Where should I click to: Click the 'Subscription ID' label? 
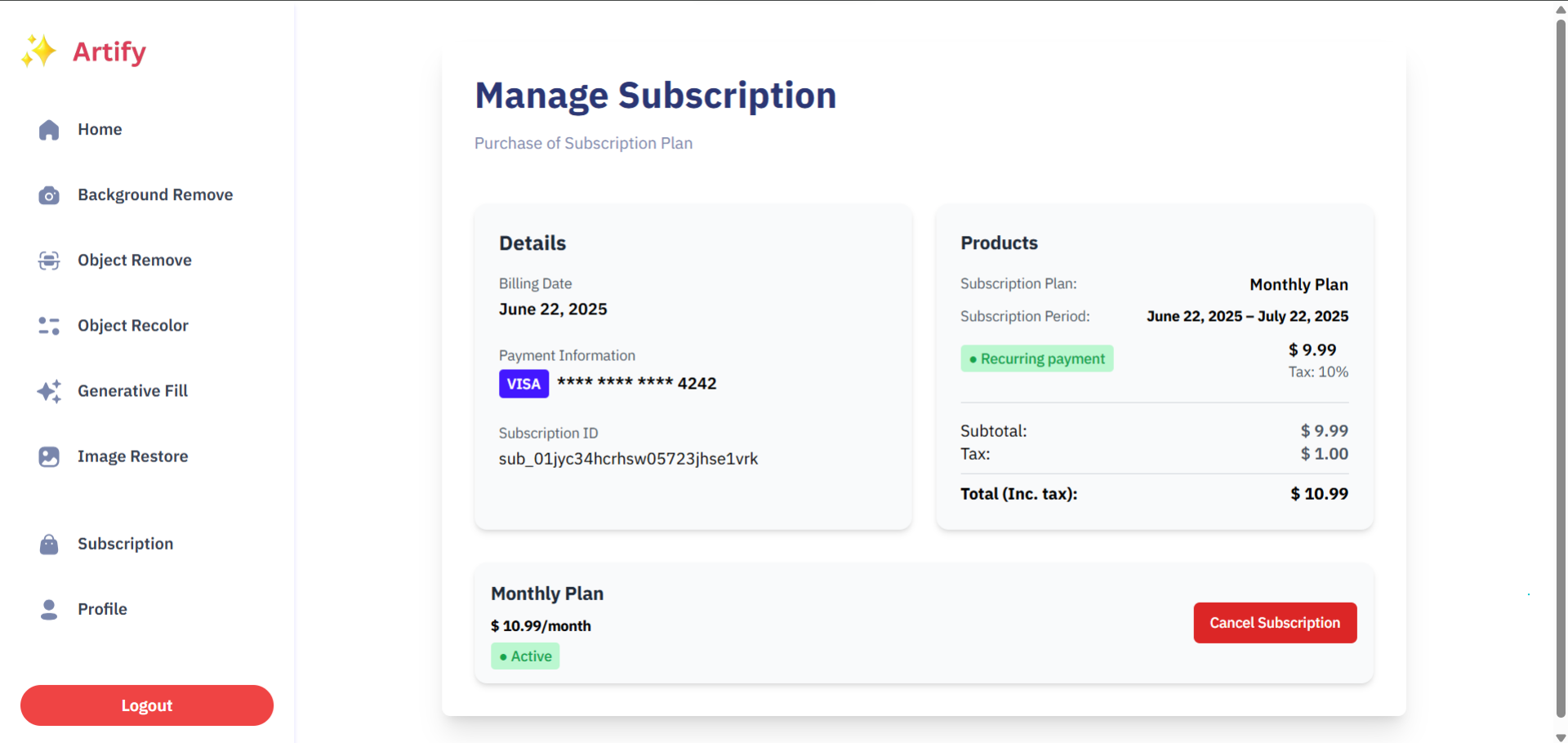[548, 433]
